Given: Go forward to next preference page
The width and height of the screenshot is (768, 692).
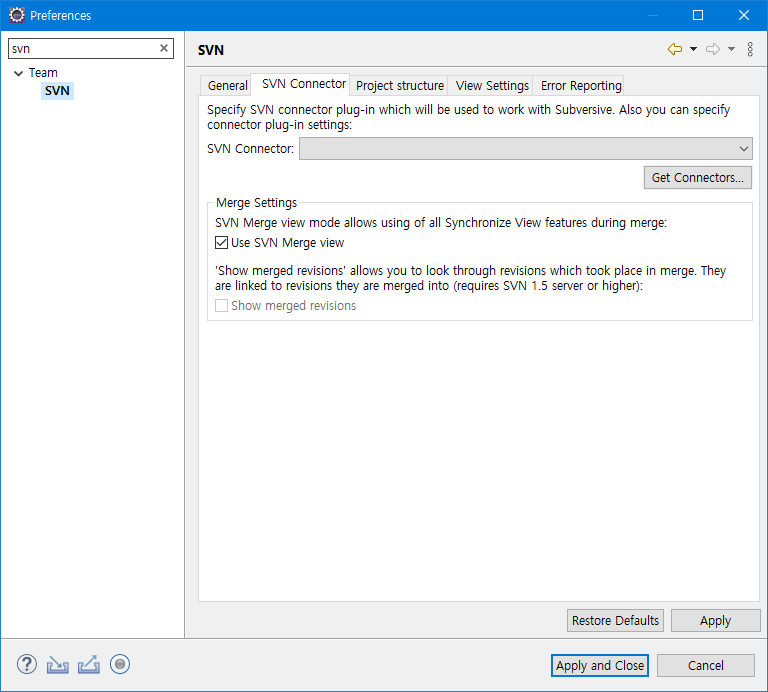Looking at the screenshot, I should click(713, 49).
